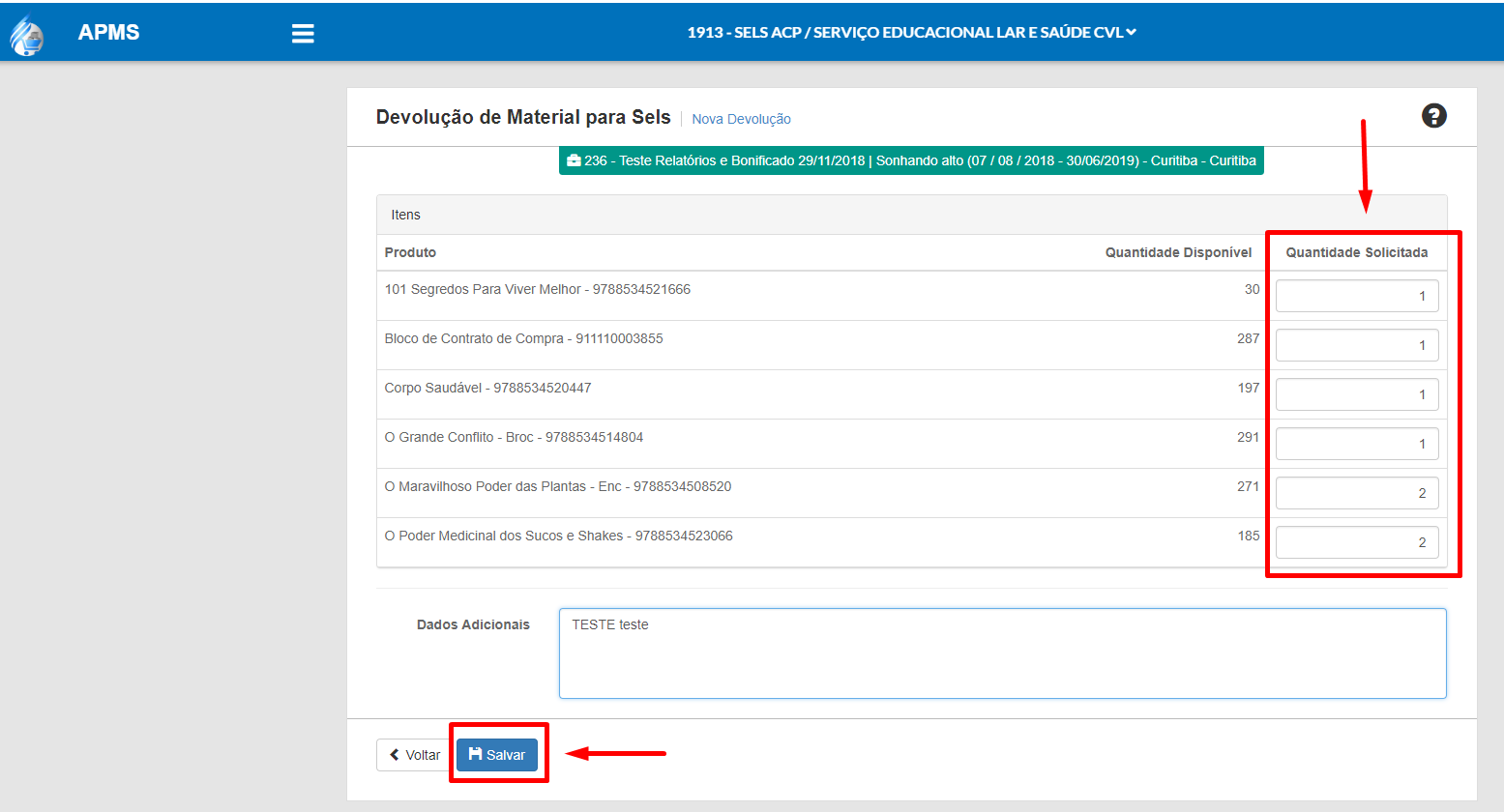This screenshot has width=1504, height=812.
Task: Click the Quantidade Disponível column header
Action: coord(1179,252)
